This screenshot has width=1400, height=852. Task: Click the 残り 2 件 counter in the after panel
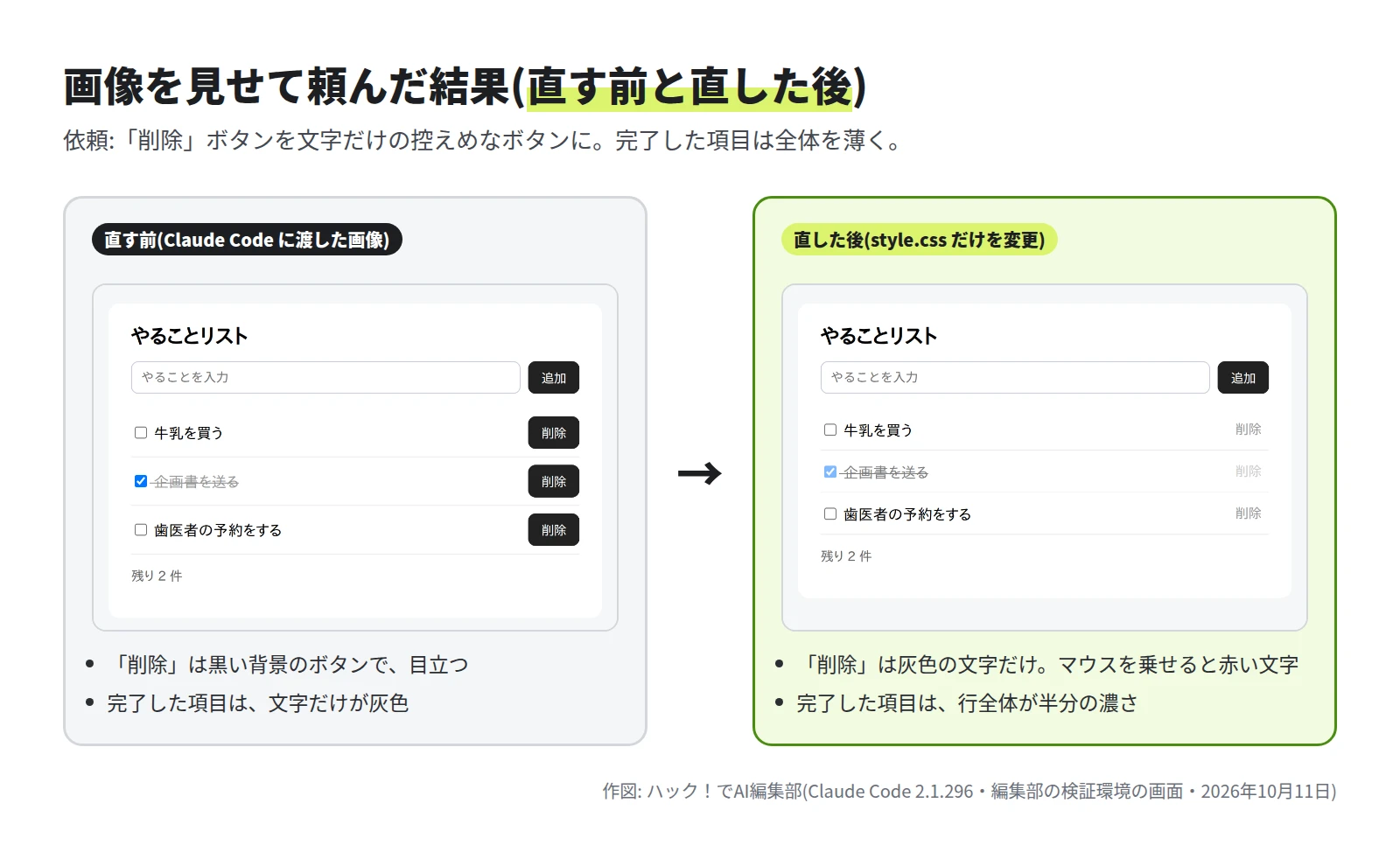tap(846, 556)
